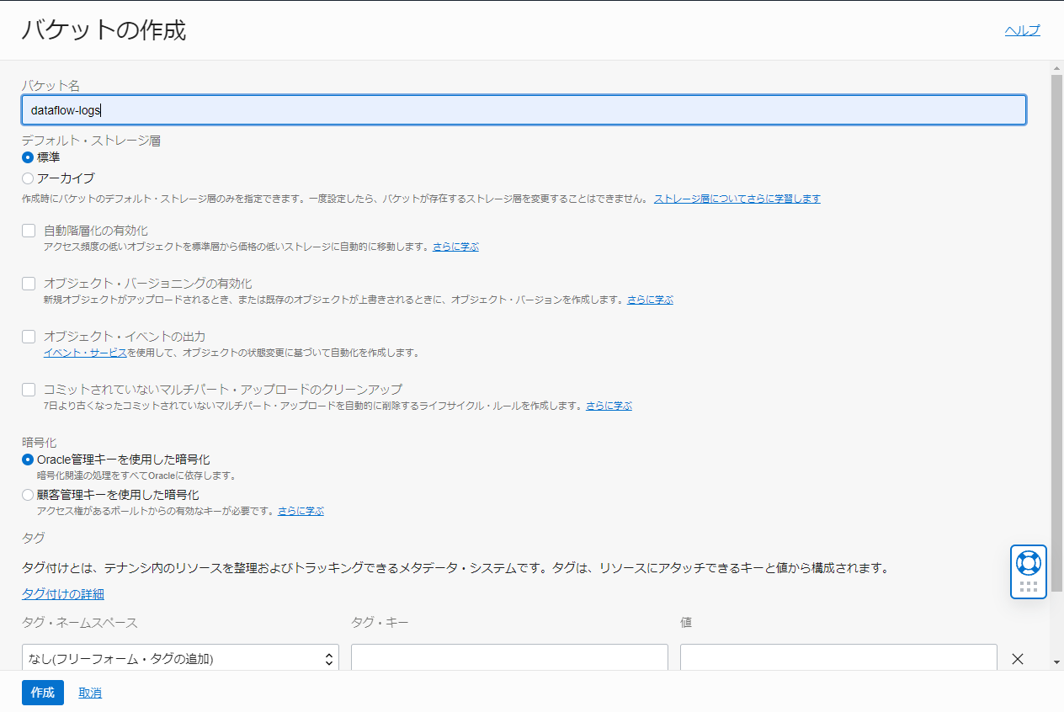Open the ヘルプ link
The width and height of the screenshot is (1064, 712).
pos(1022,31)
